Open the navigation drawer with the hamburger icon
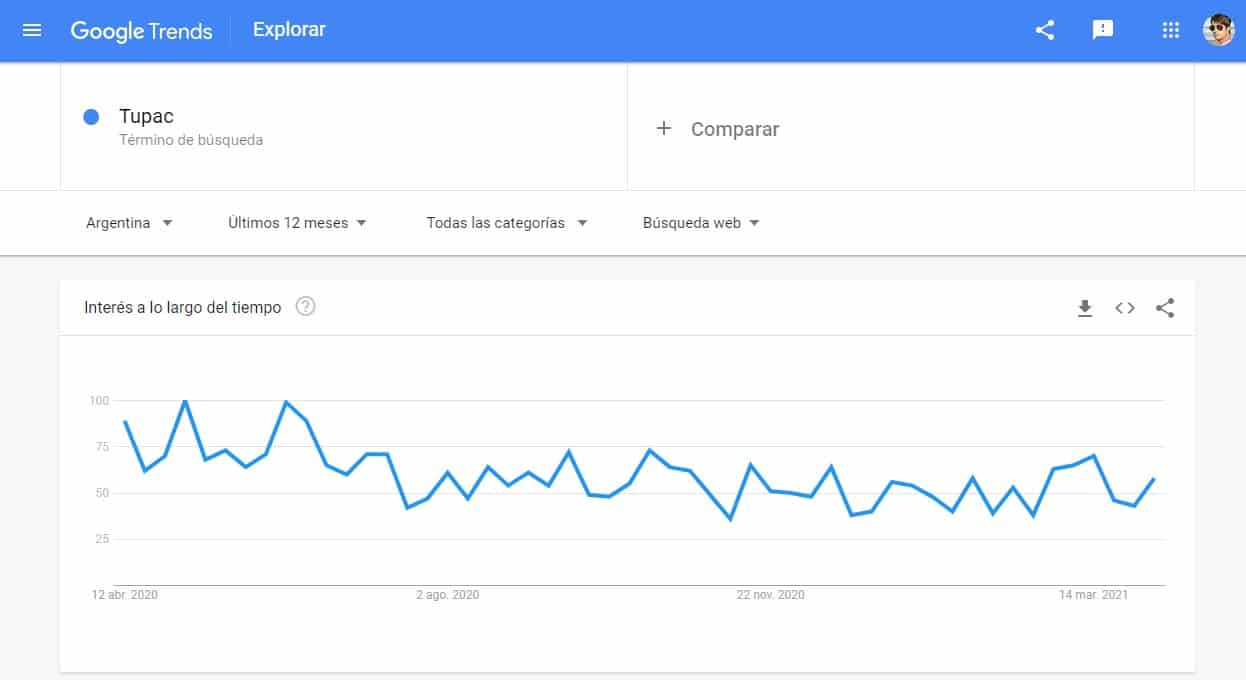Viewport: 1246px width, 680px height. click(x=31, y=29)
